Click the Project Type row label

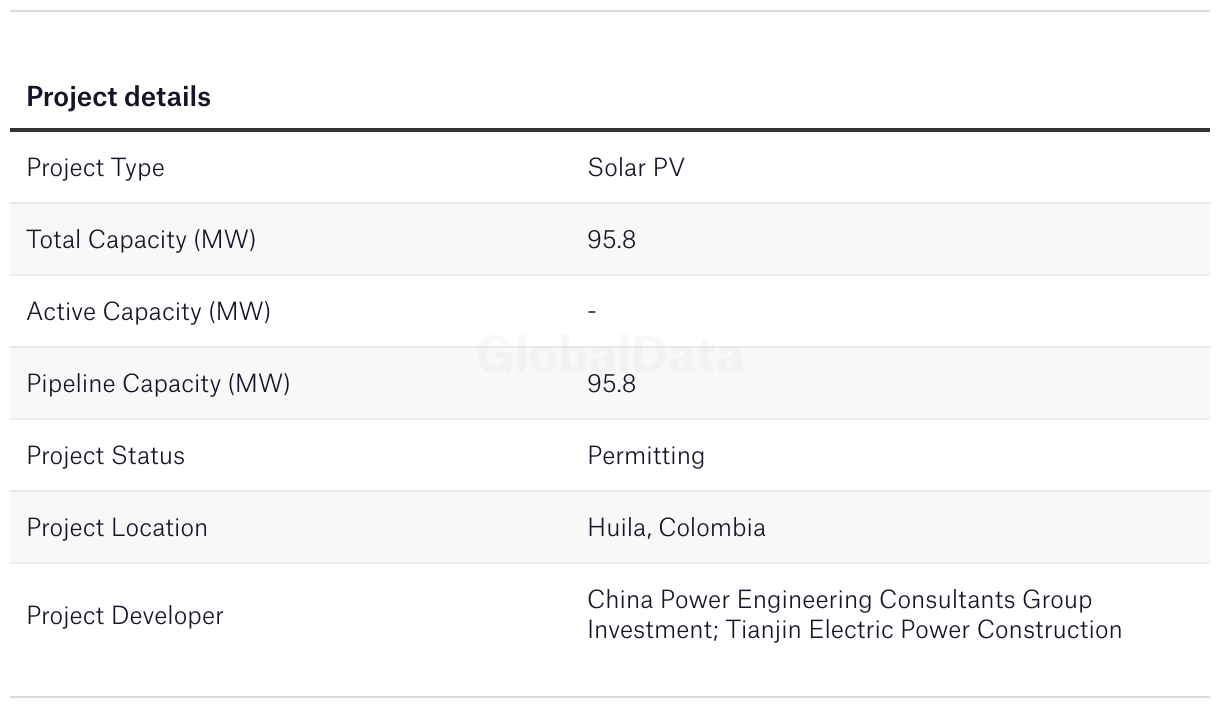tap(95, 168)
